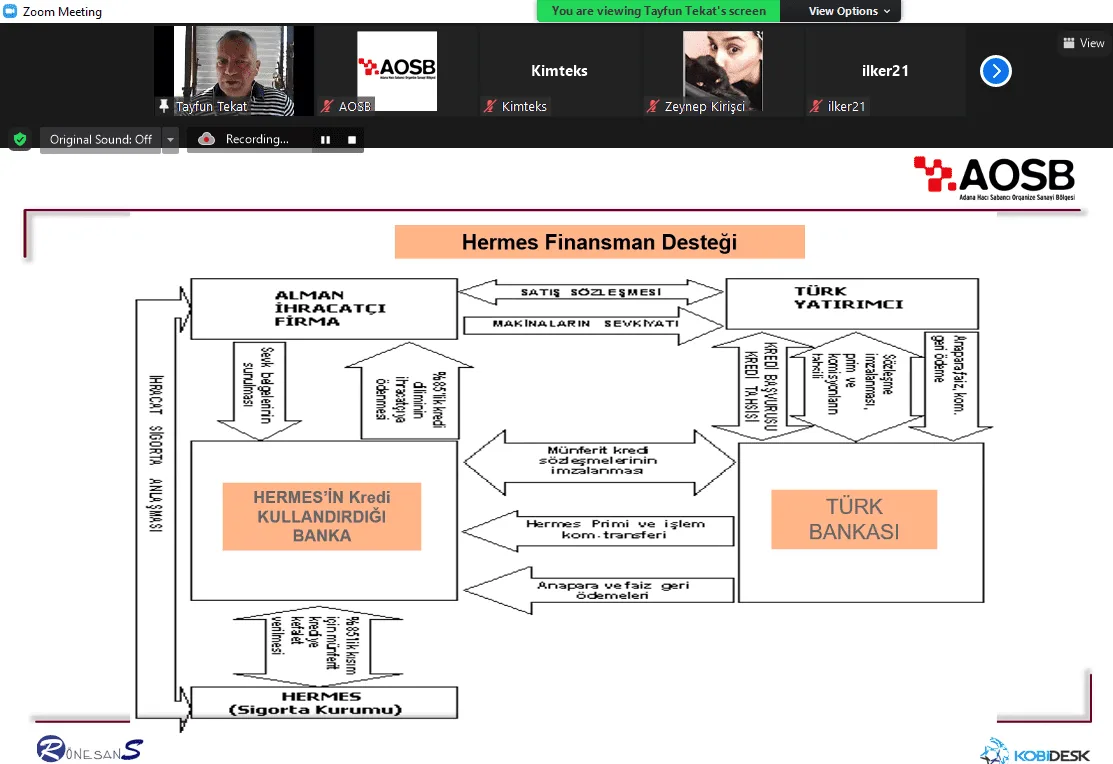Click muted mic icon for Zeynep Kirişci
The height and width of the screenshot is (764, 1113).
pos(653,106)
